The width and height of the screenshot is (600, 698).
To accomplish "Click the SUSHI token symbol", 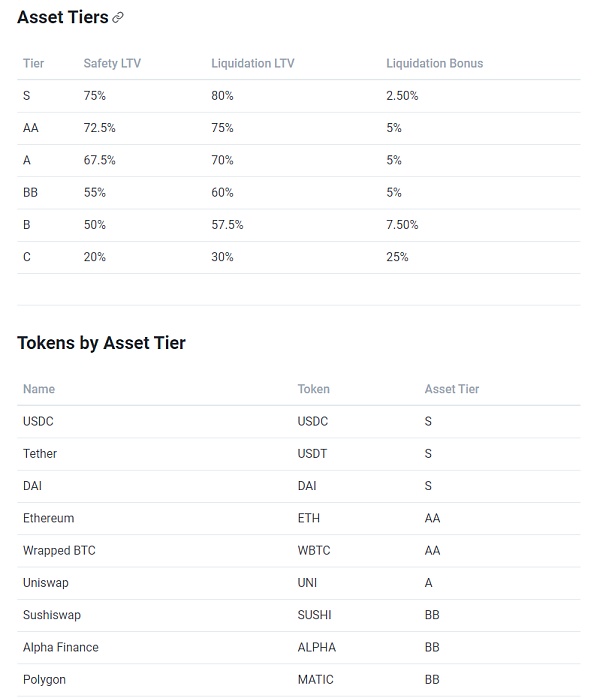I will pos(315,615).
